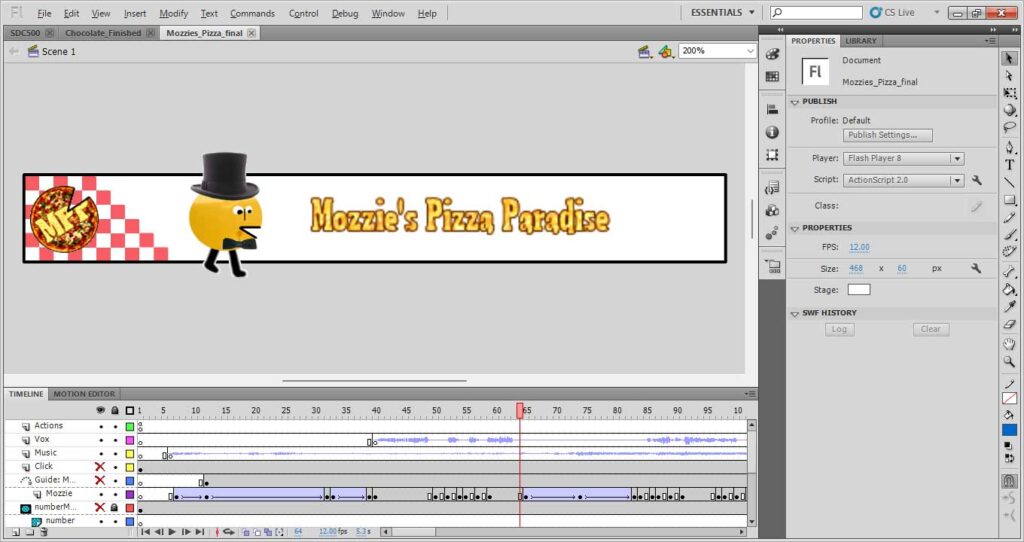Select the Rectangle tool

pos(1009,200)
